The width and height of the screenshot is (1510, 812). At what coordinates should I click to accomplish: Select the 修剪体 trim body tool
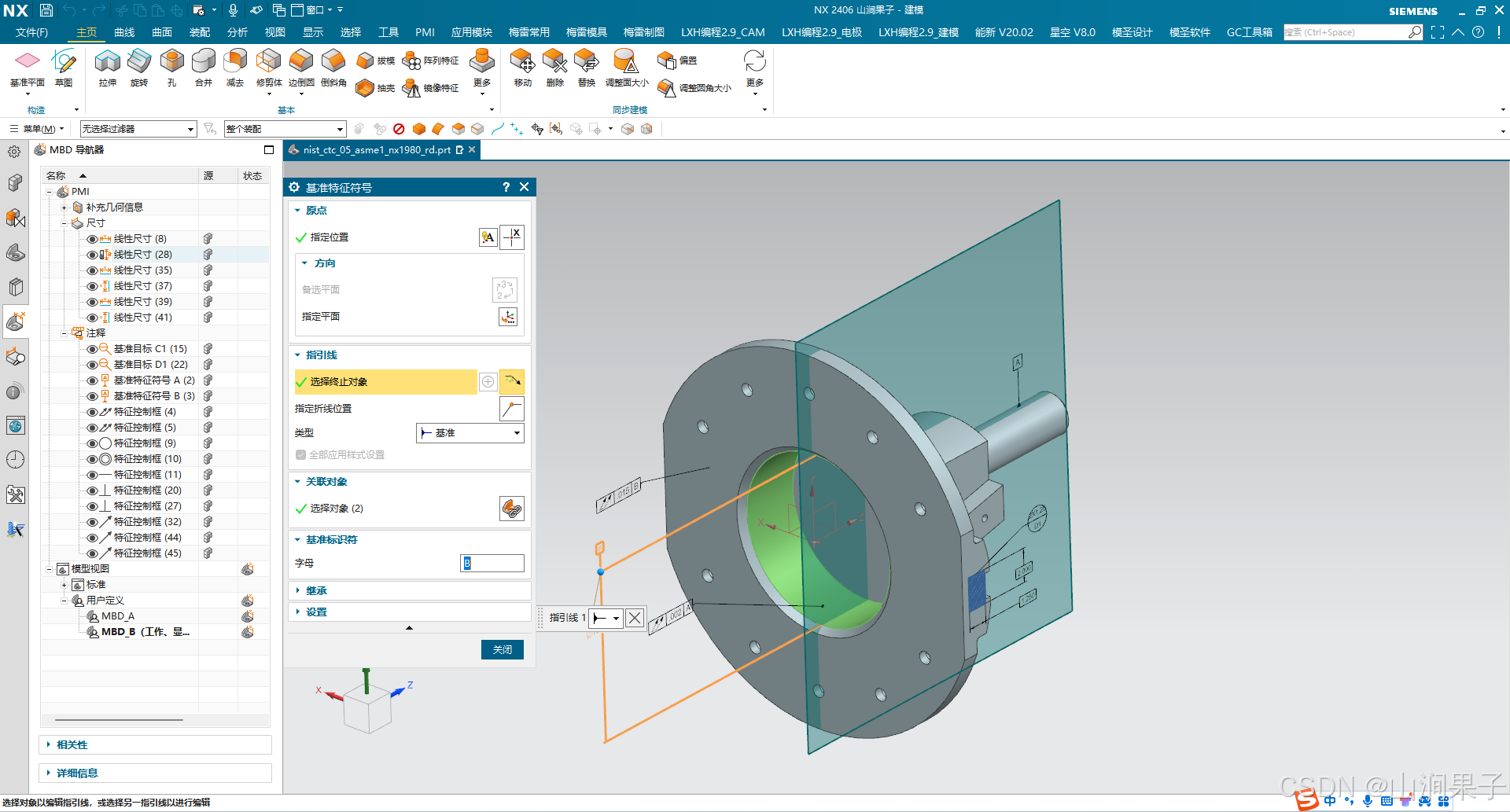point(269,67)
